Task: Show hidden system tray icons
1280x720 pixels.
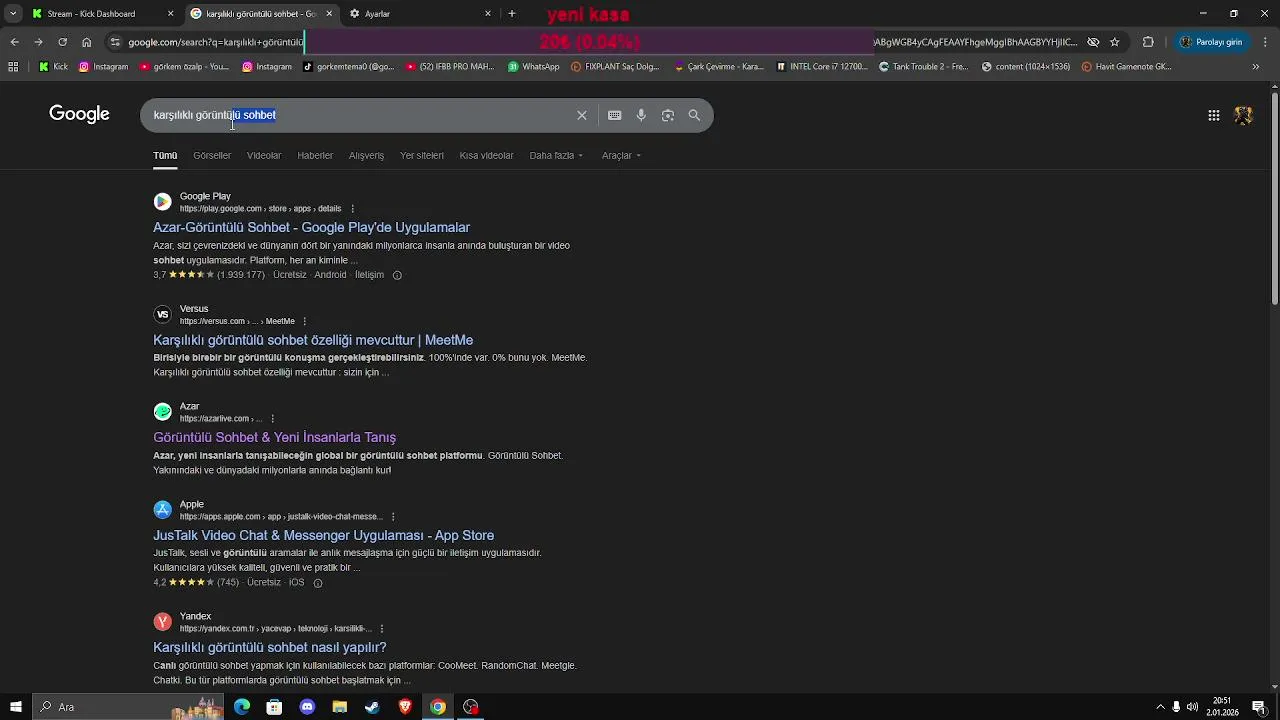Action: click(x=1160, y=707)
